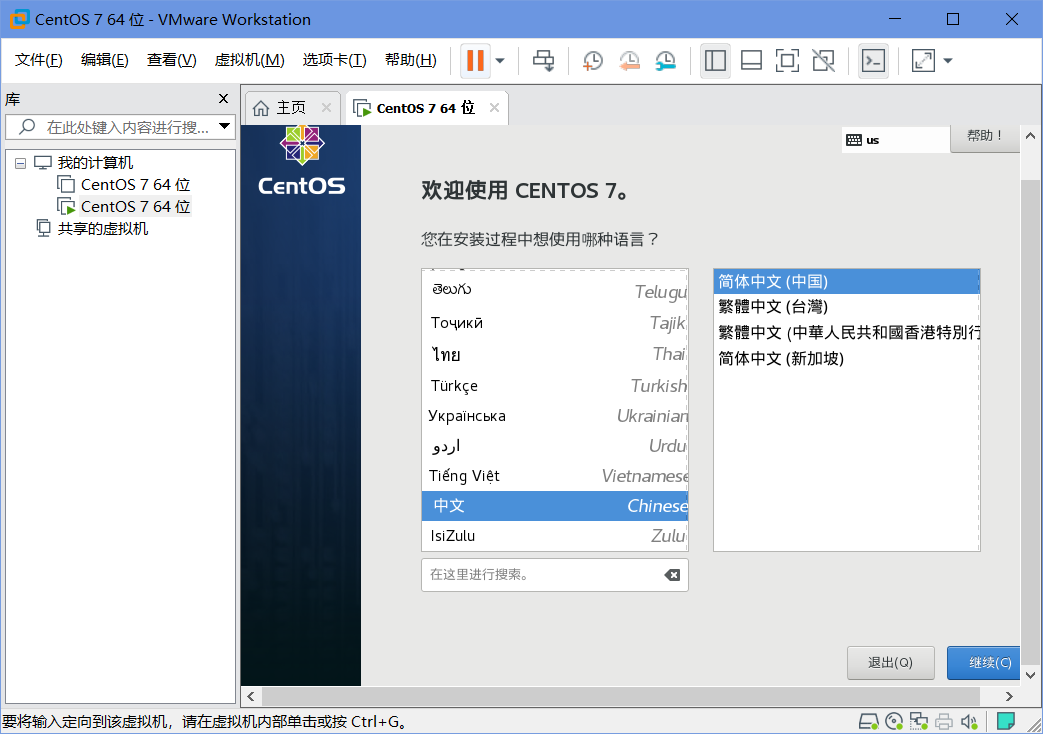
Task: Open the power options dropdown arrow
Action: [500, 61]
